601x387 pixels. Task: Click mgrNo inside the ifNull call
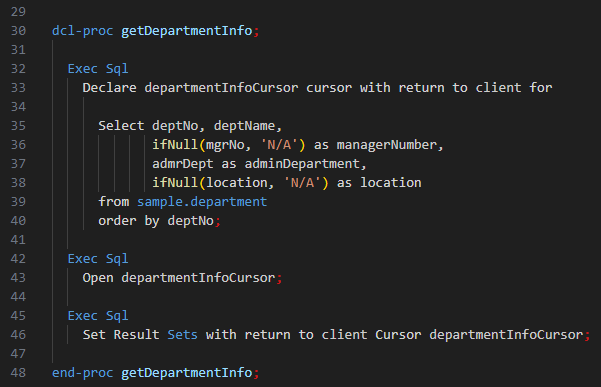click(225, 145)
